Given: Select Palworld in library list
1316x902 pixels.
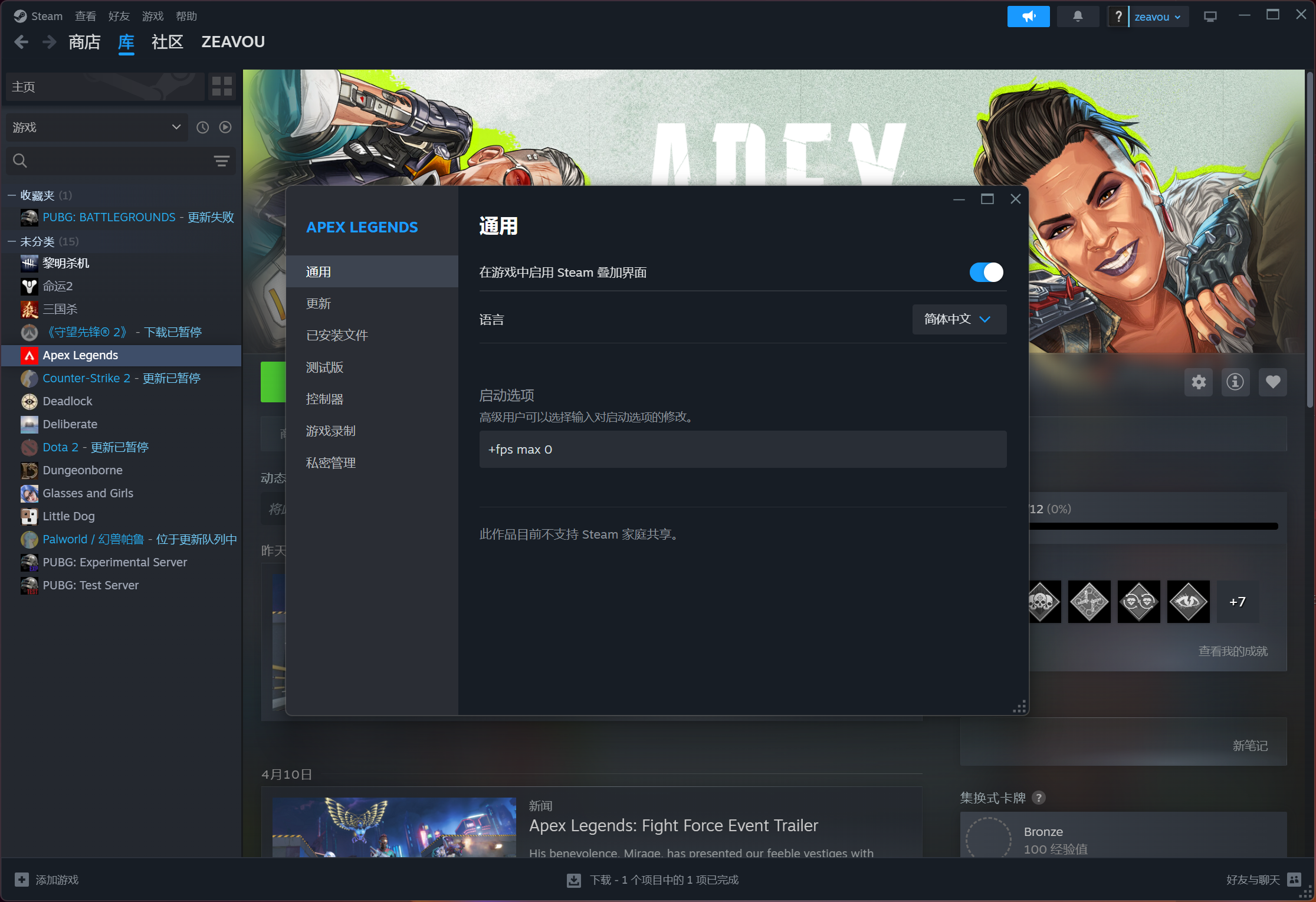Looking at the screenshot, I should tap(122, 539).
